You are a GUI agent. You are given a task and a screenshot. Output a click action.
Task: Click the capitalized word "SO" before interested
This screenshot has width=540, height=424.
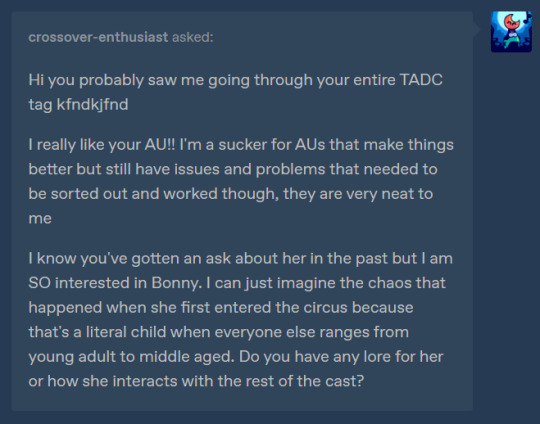pyautogui.click(x=40, y=283)
